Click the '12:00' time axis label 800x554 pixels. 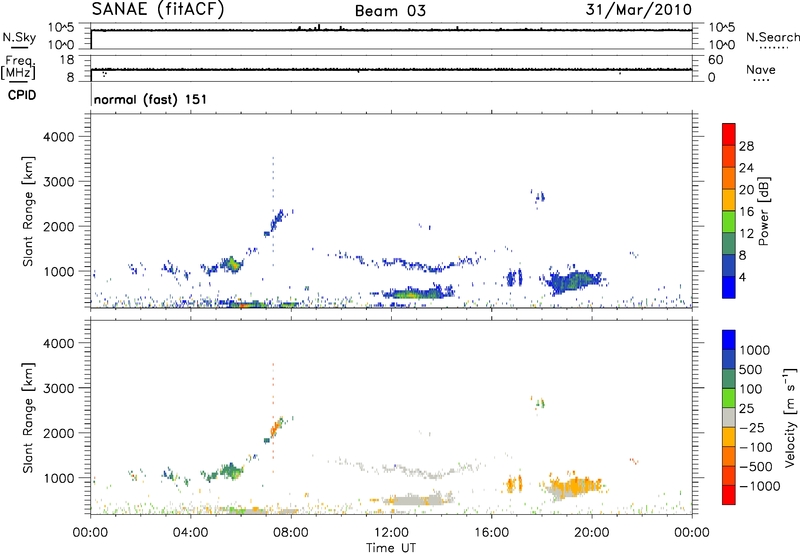point(391,533)
